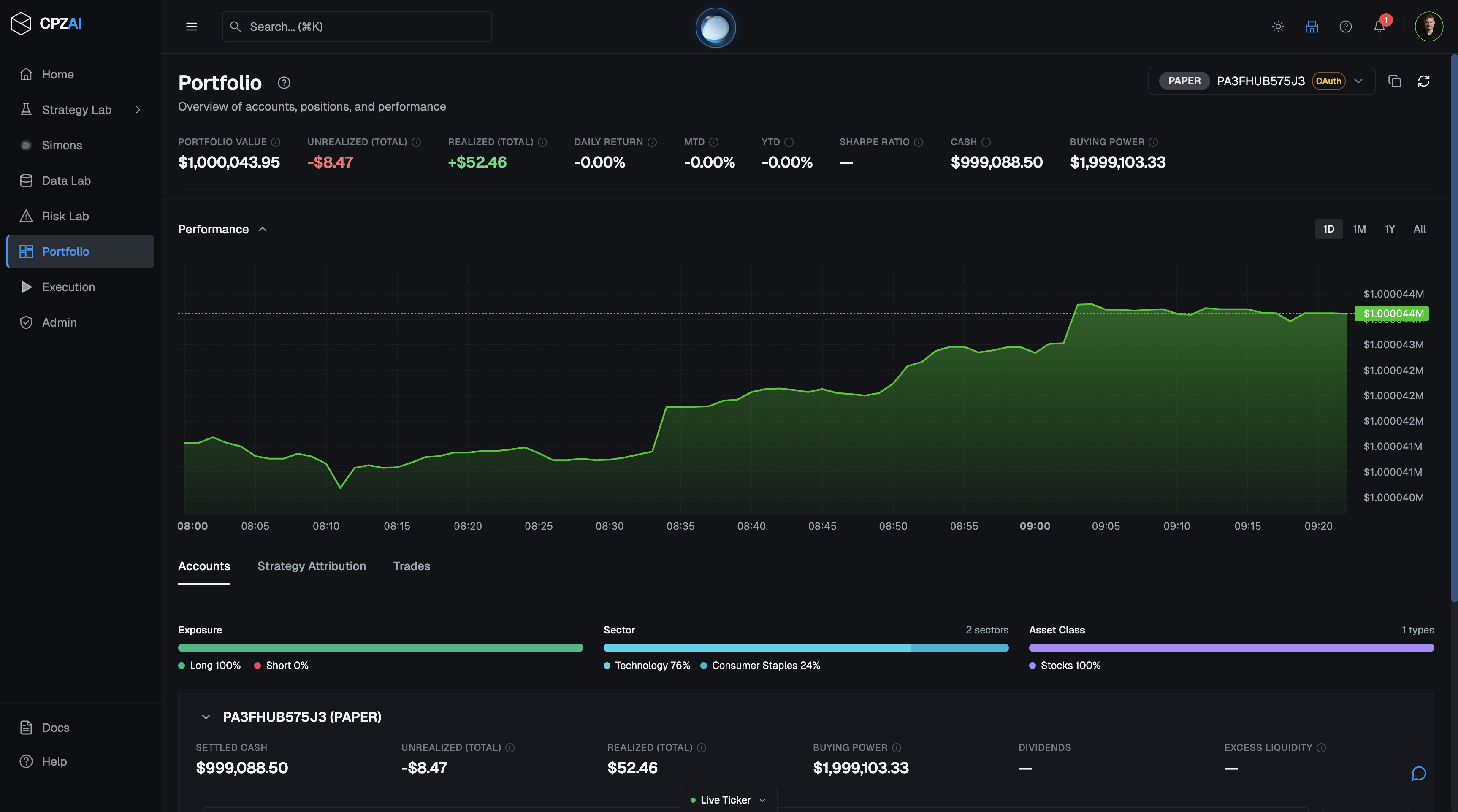
Task: Go to Risk Lab in sidebar
Action: coord(65,216)
